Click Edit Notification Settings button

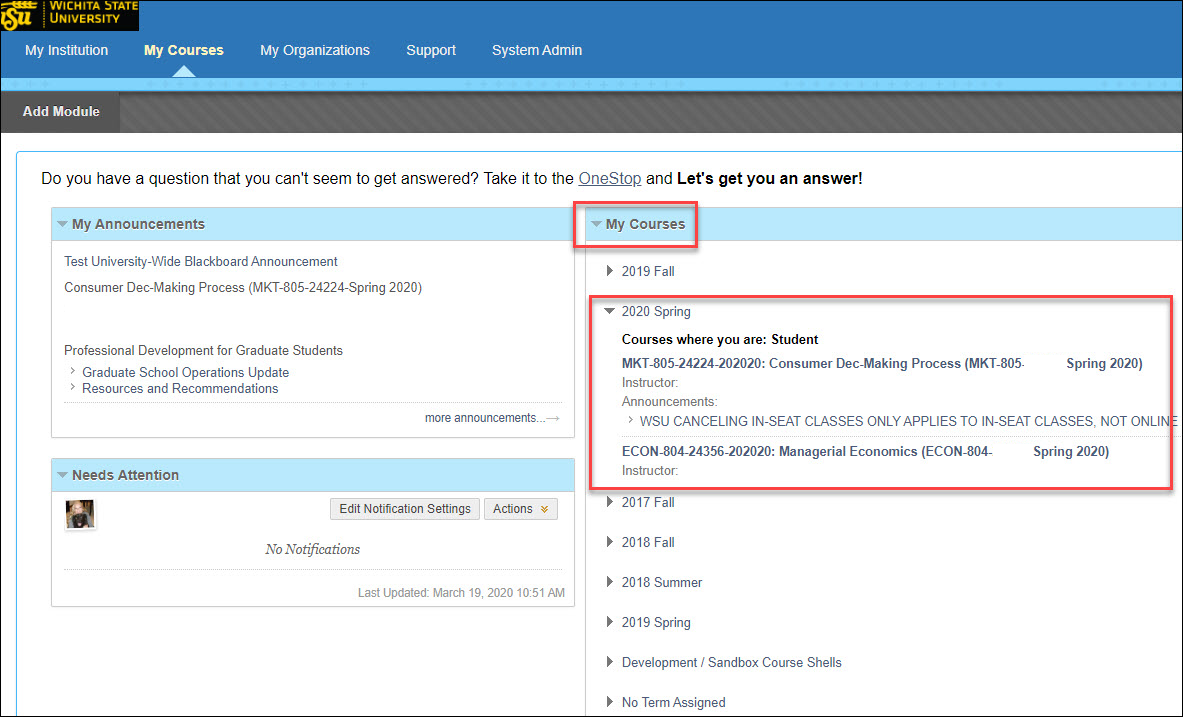(x=404, y=509)
